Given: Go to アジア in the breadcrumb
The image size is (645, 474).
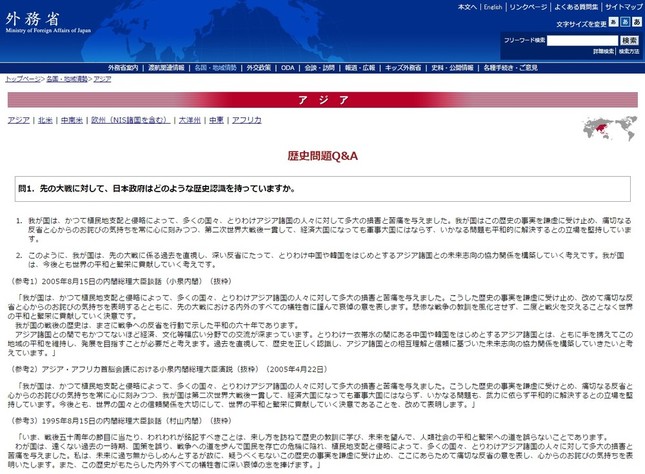Looking at the screenshot, I should (102, 79).
